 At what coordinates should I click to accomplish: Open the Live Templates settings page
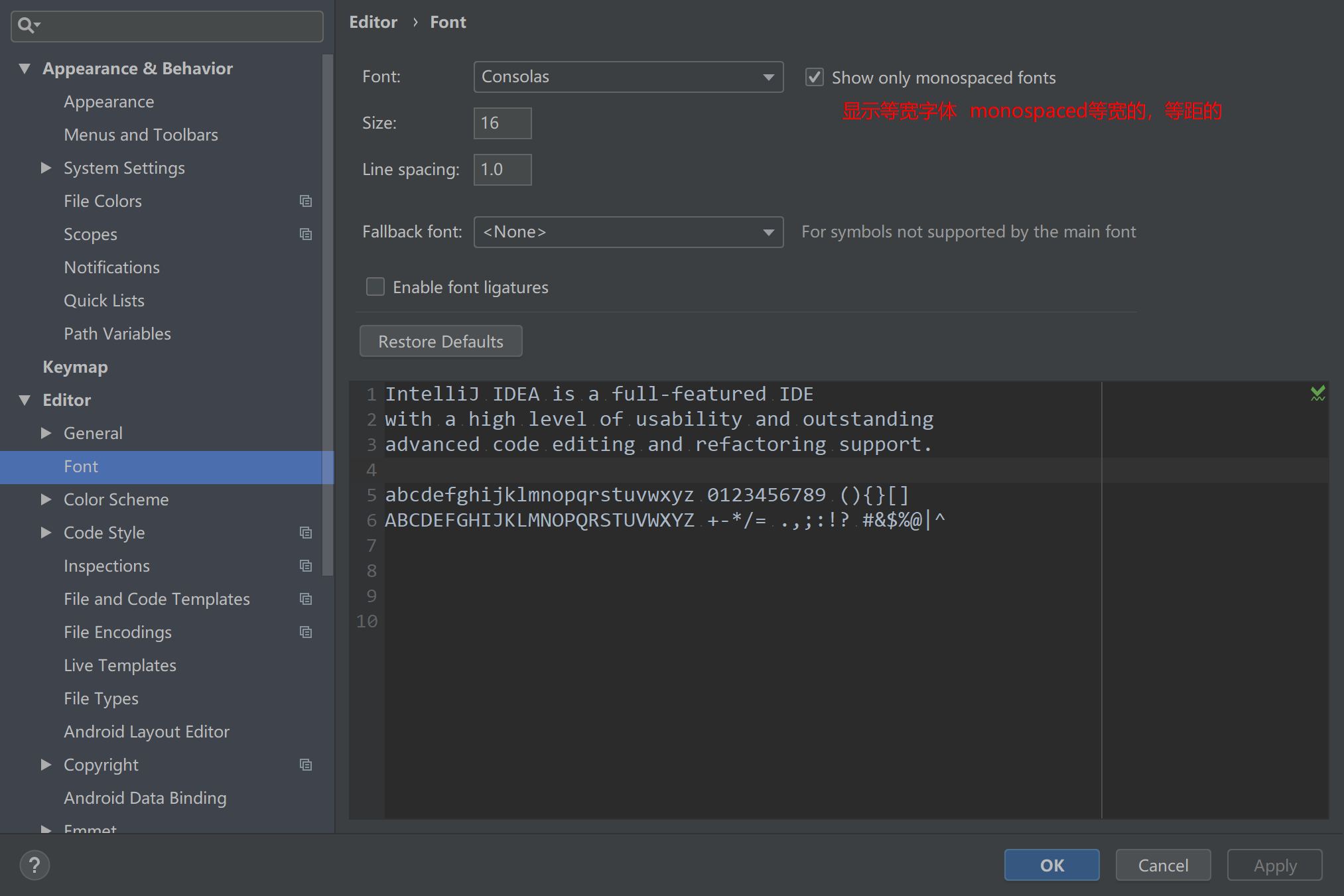point(120,665)
